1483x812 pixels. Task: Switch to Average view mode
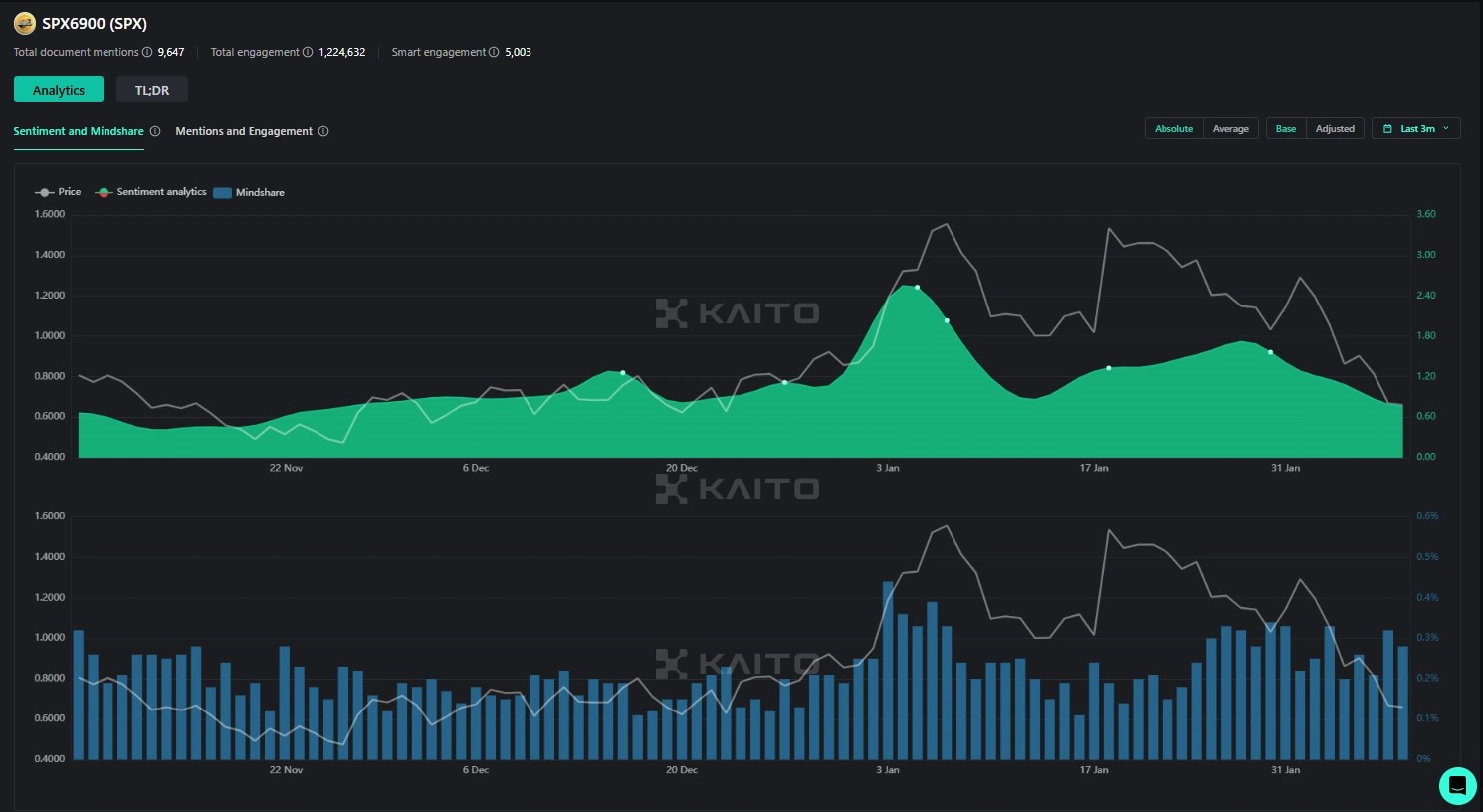pyautogui.click(x=1230, y=129)
